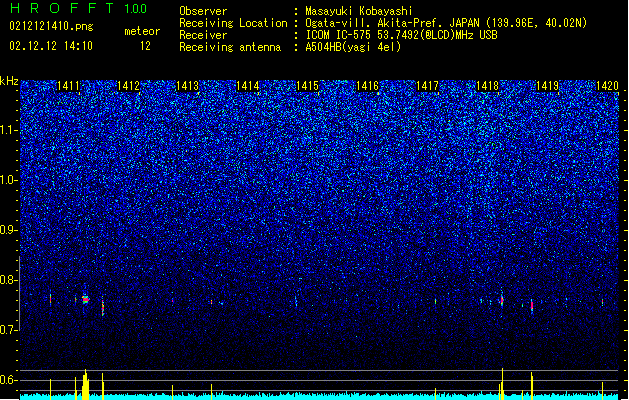Image resolution: width=629 pixels, height=400 pixels.
Task: Click the 1420 time marker
Action: (607, 86)
